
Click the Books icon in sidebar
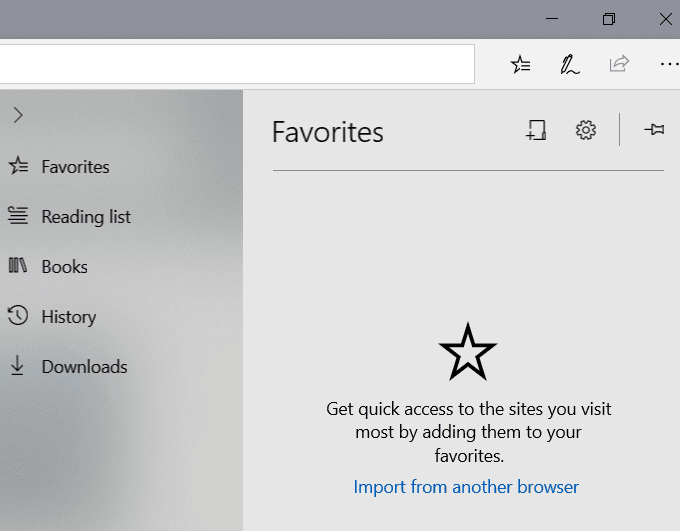coord(18,266)
